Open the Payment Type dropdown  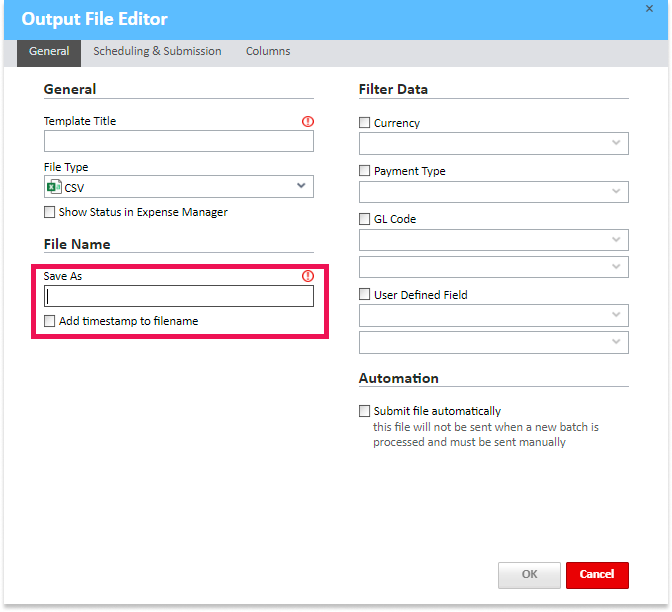[x=616, y=191]
